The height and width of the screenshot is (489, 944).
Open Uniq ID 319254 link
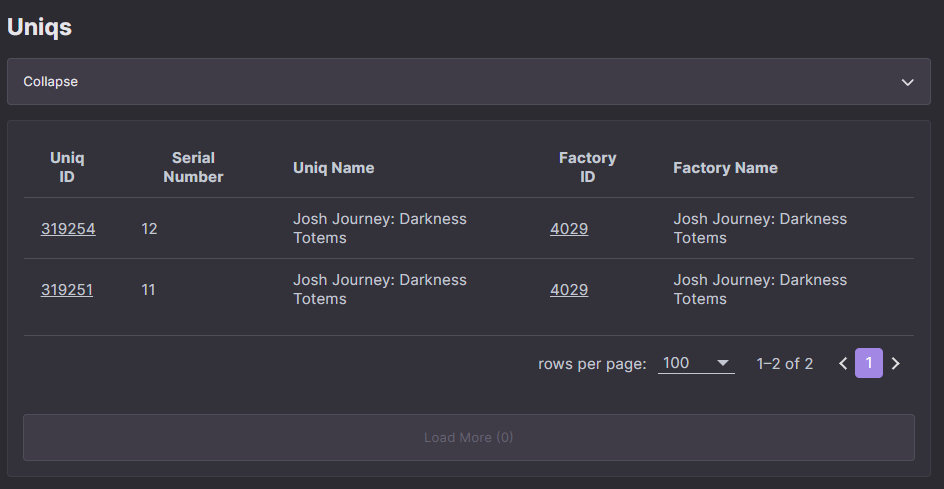tap(68, 229)
